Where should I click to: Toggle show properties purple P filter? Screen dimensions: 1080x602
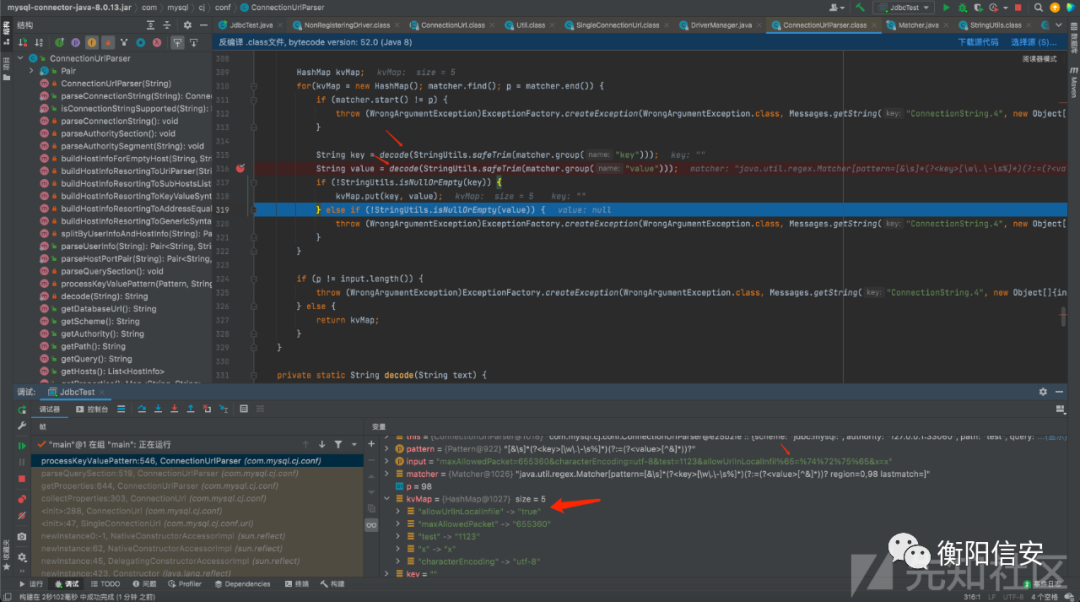click(x=75, y=43)
